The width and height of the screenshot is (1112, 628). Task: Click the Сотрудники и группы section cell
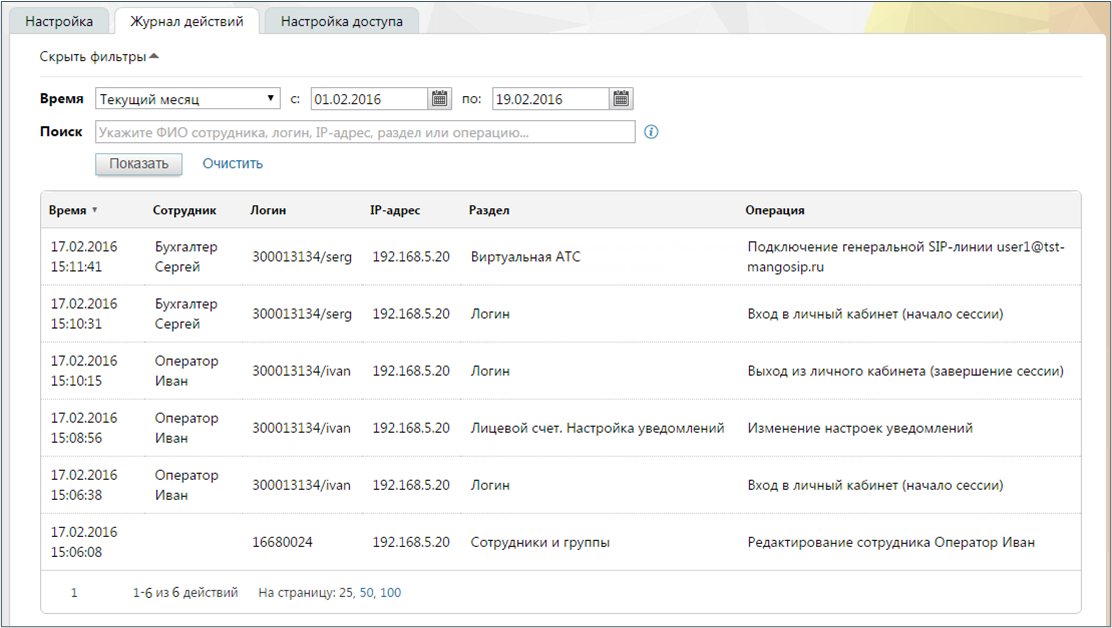click(x=540, y=542)
